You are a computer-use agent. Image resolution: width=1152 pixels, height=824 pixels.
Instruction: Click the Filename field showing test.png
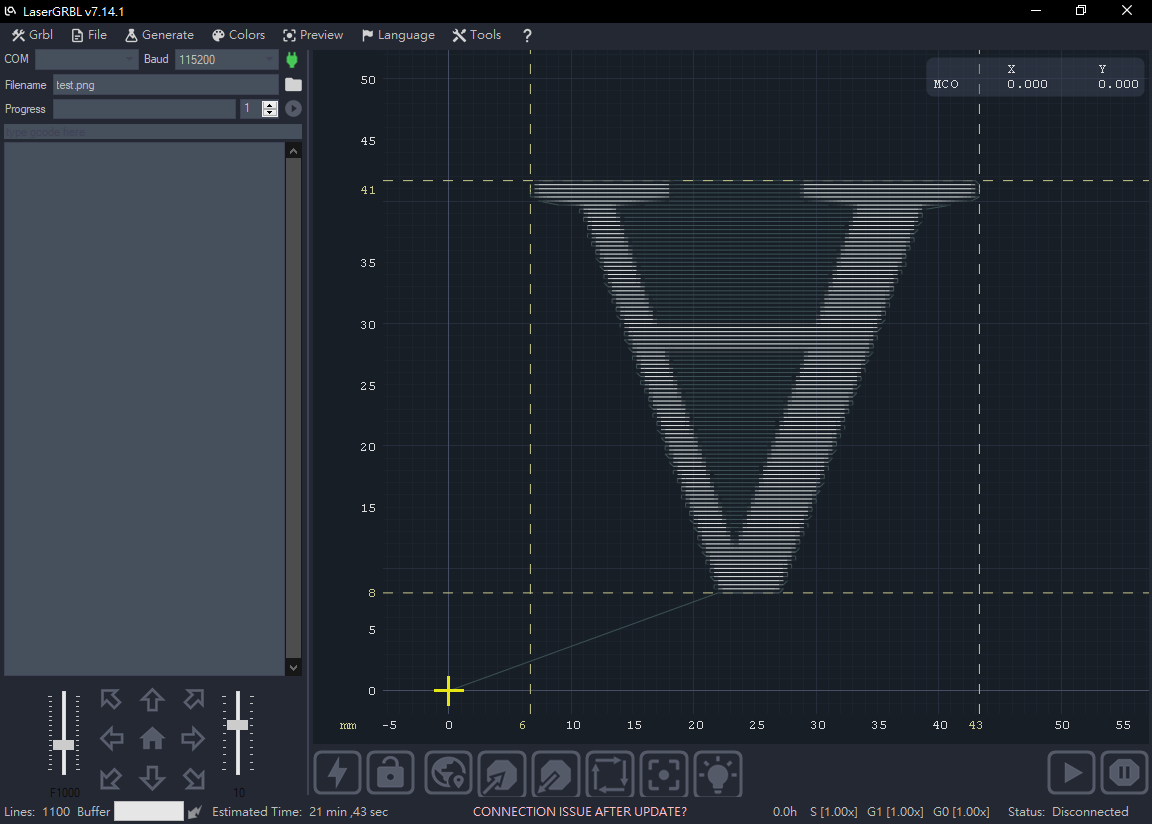[x=165, y=84]
